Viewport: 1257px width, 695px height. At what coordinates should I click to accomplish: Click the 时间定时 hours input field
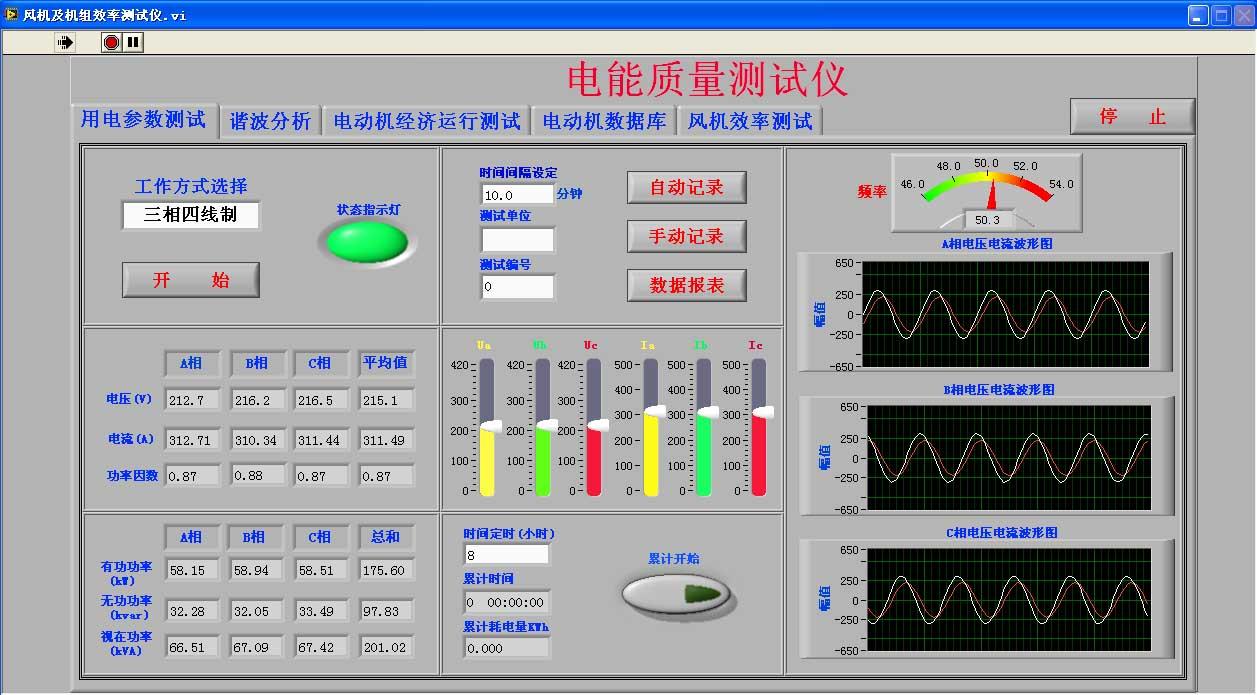coord(506,554)
